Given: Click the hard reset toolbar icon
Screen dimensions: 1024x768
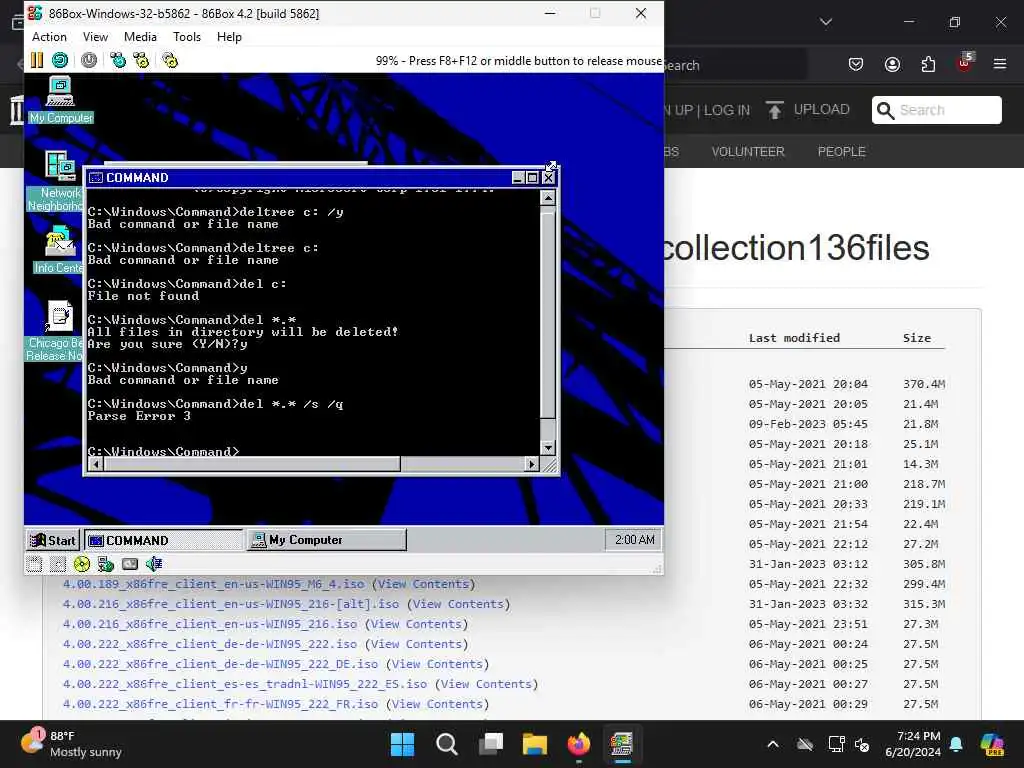Looking at the screenshot, I should tap(60, 61).
